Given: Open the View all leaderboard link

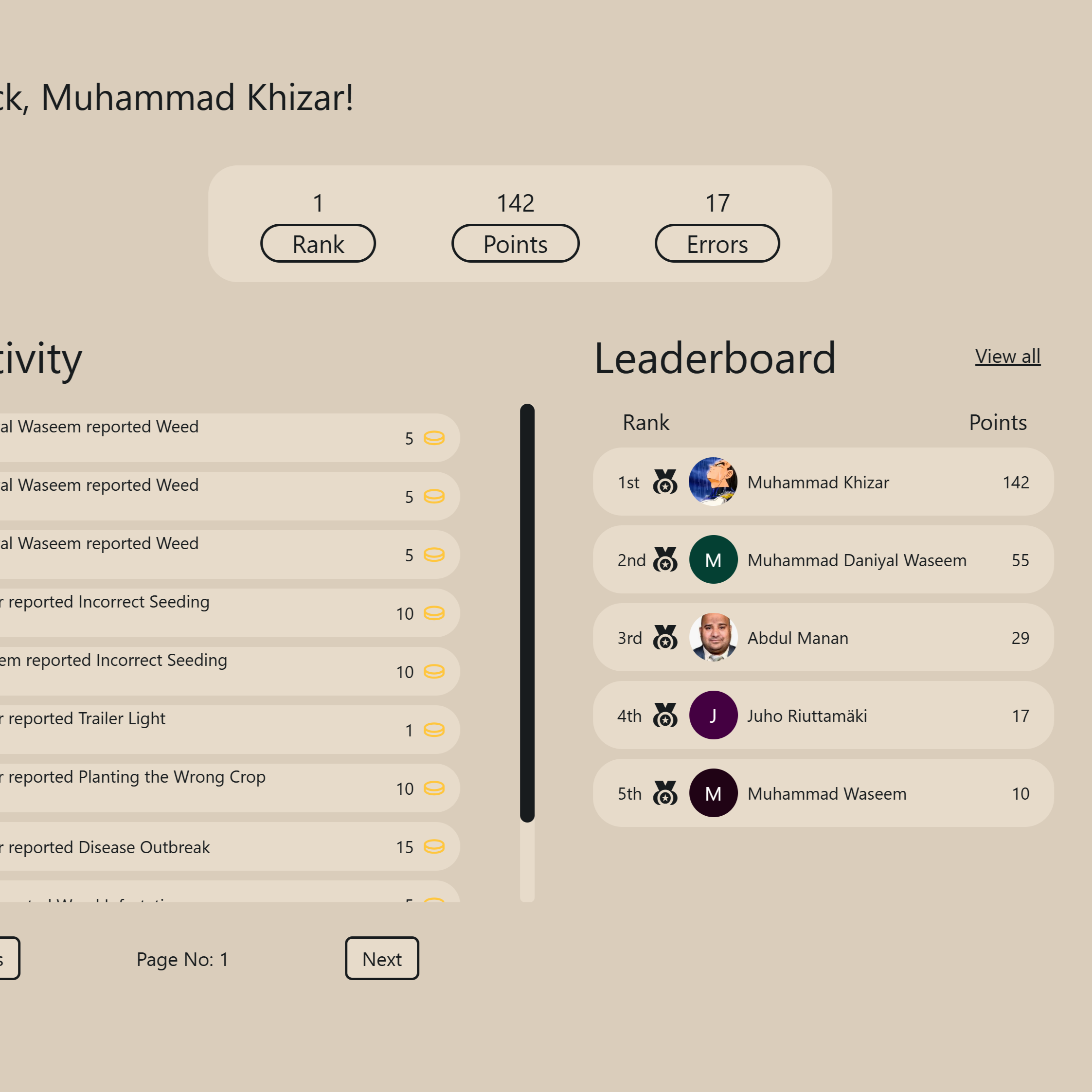Looking at the screenshot, I should [1008, 357].
